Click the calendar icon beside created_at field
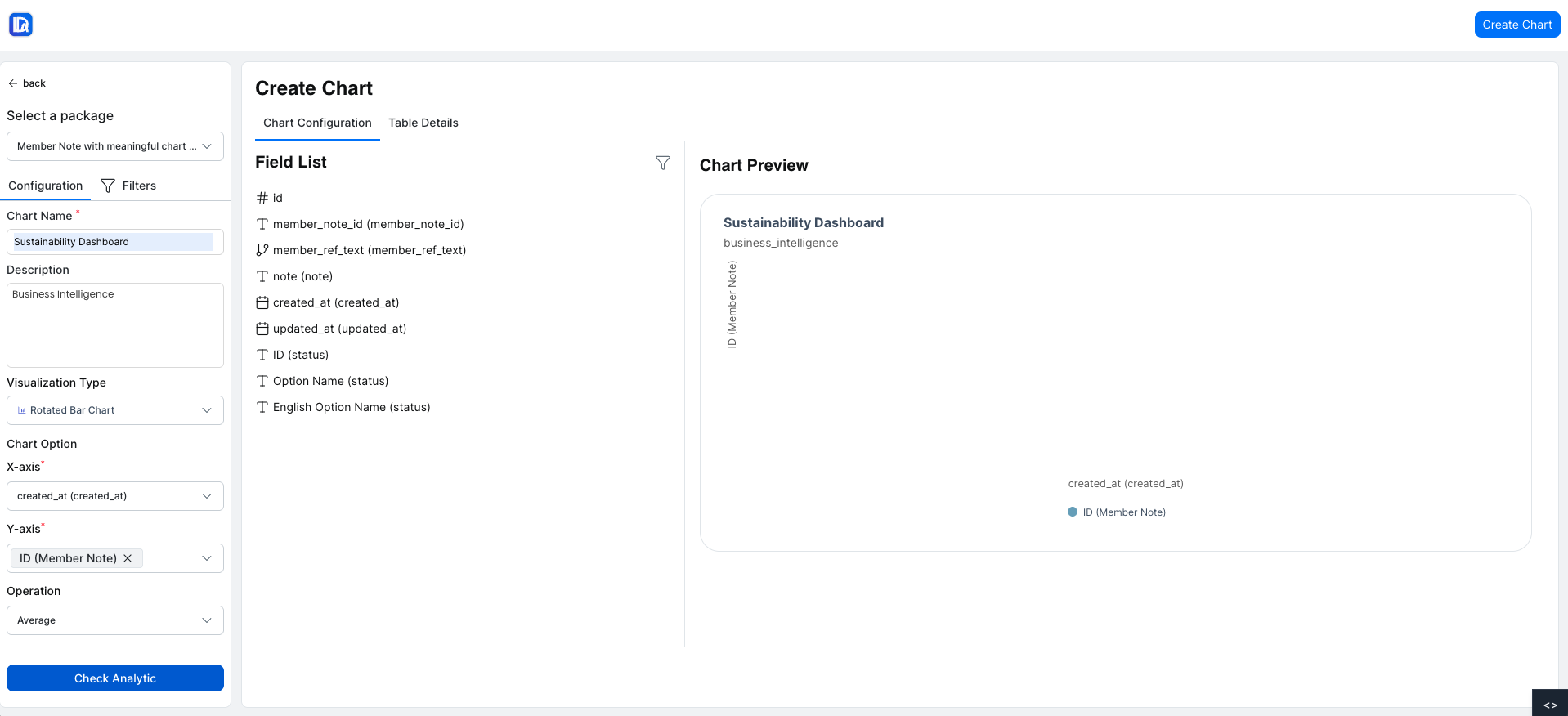The image size is (1568, 716). click(x=262, y=302)
